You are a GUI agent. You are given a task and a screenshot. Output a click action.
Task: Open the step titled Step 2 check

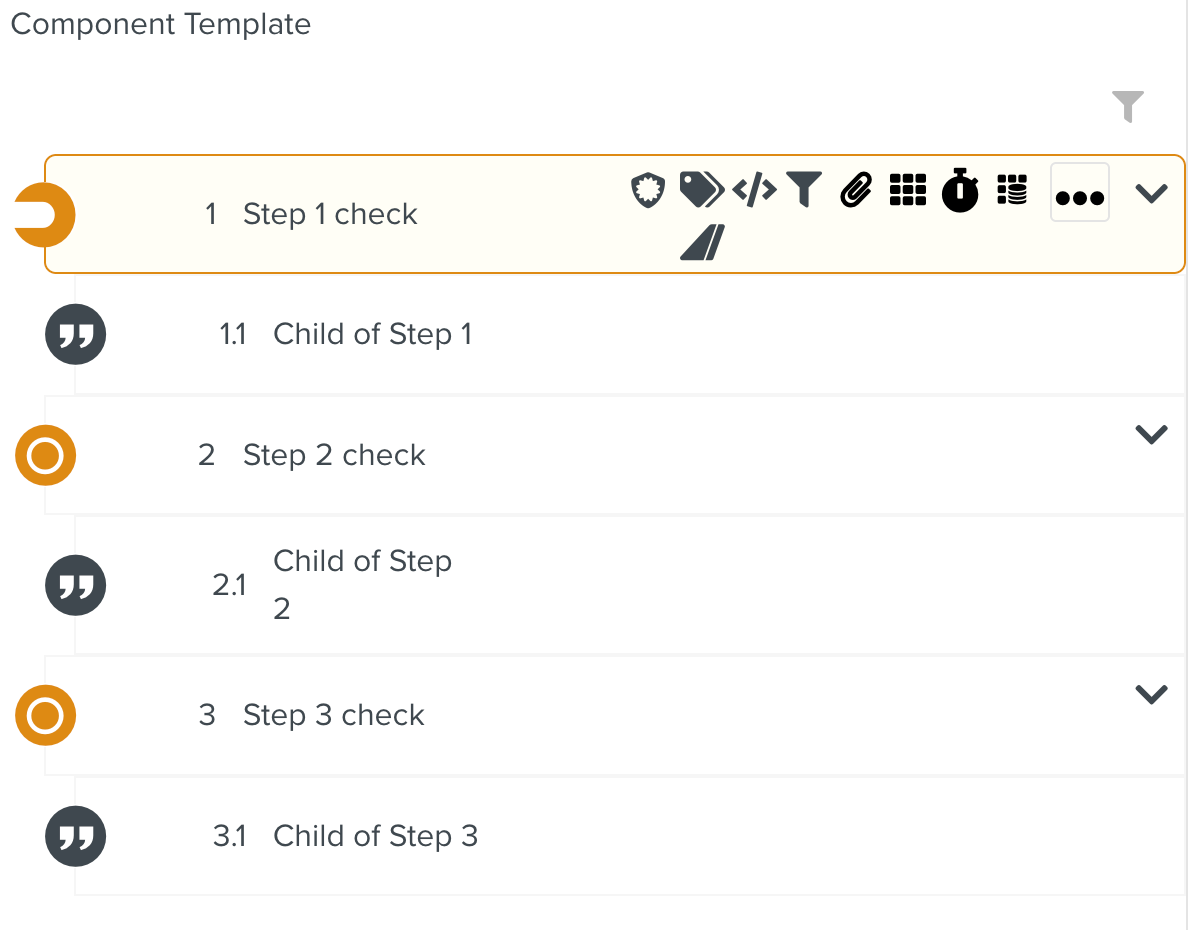coord(334,455)
